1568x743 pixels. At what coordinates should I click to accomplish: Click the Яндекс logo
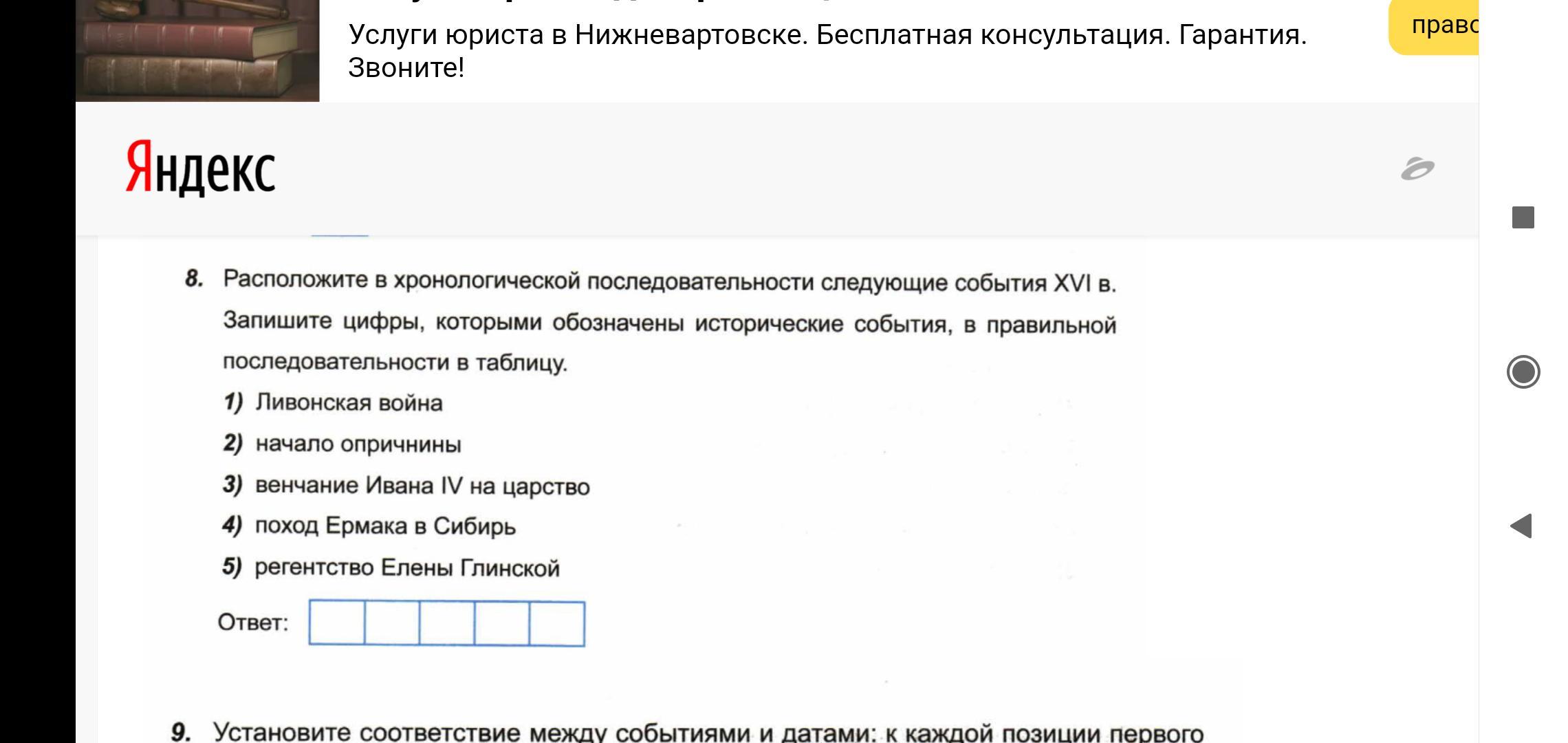click(201, 167)
